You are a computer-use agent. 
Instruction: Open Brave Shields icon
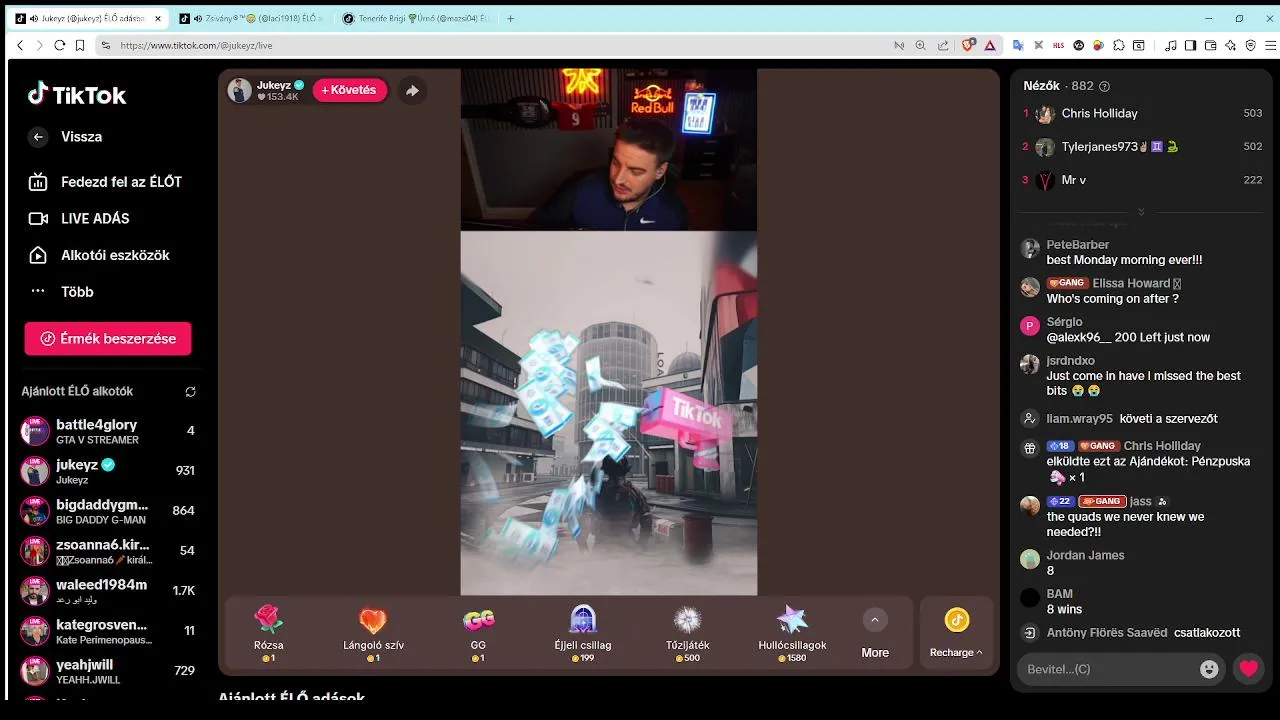click(968, 45)
